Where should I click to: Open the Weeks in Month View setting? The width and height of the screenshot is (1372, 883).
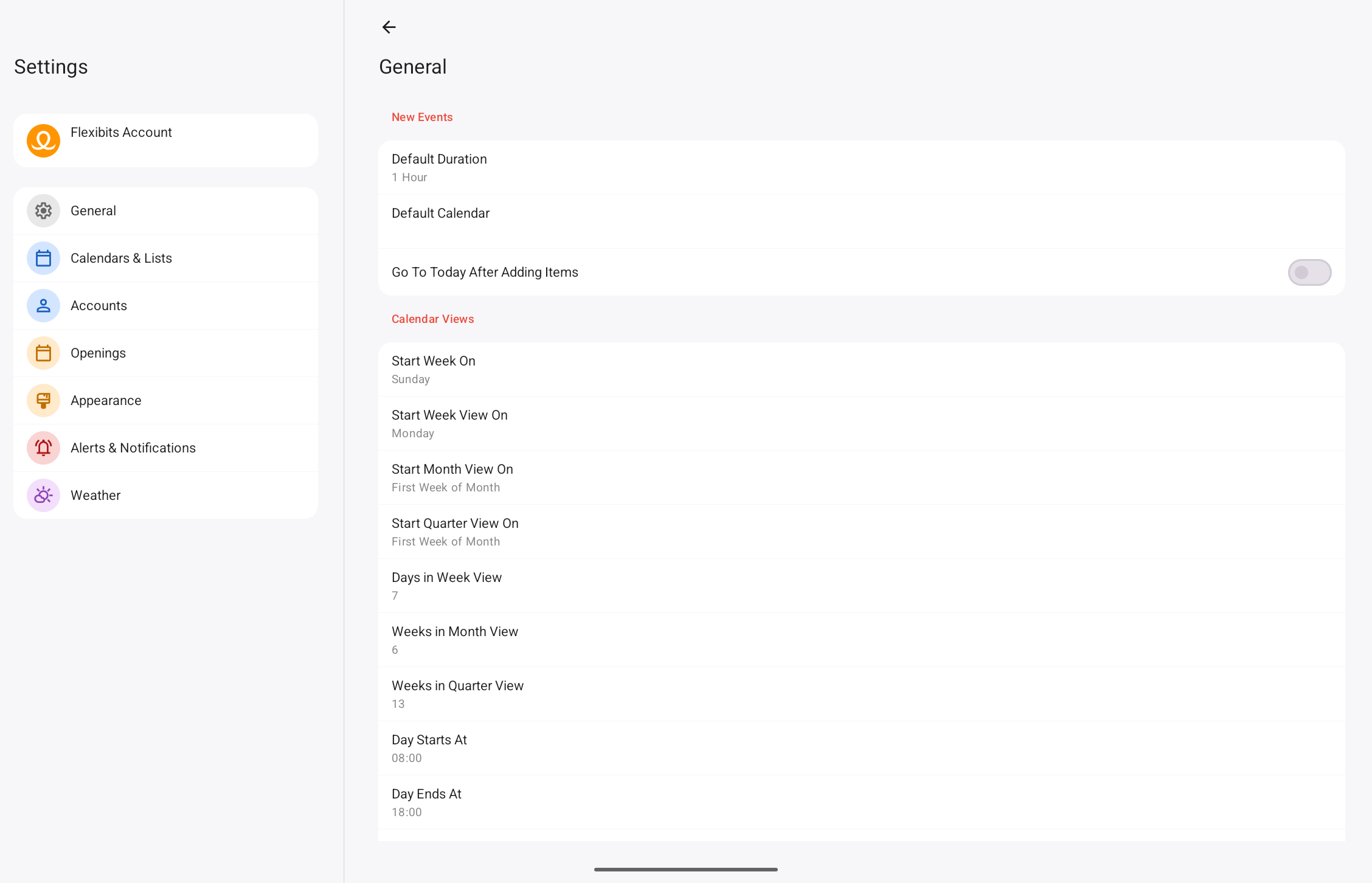tap(861, 640)
